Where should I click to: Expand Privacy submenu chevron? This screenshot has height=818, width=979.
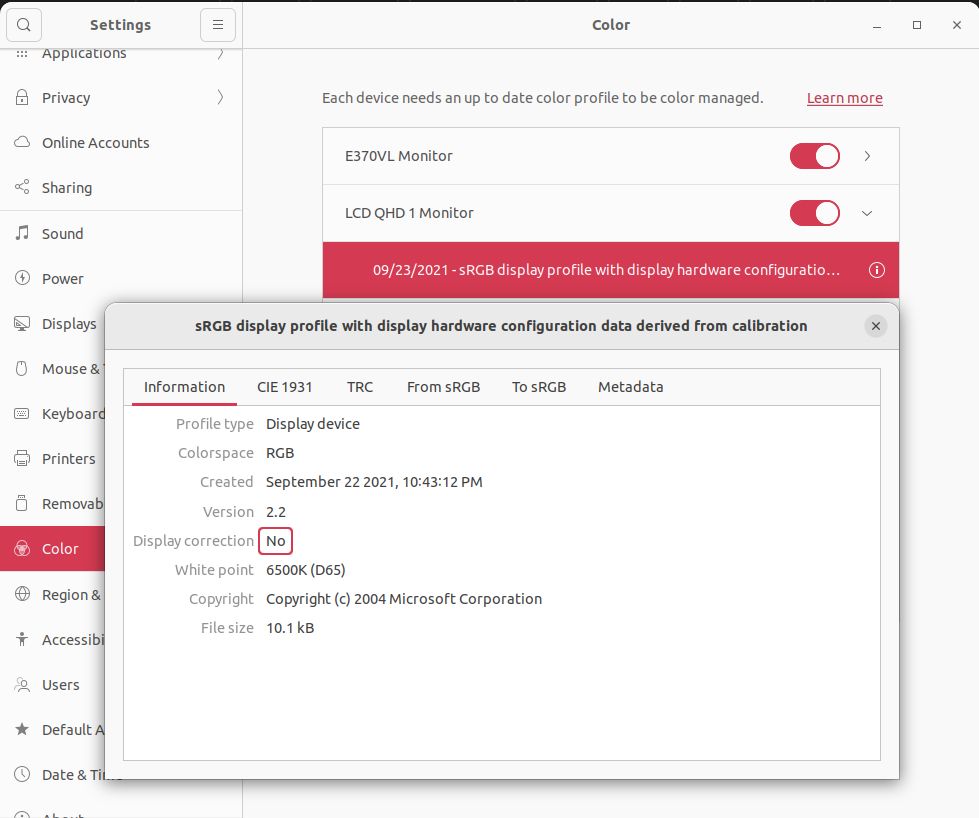pos(220,97)
